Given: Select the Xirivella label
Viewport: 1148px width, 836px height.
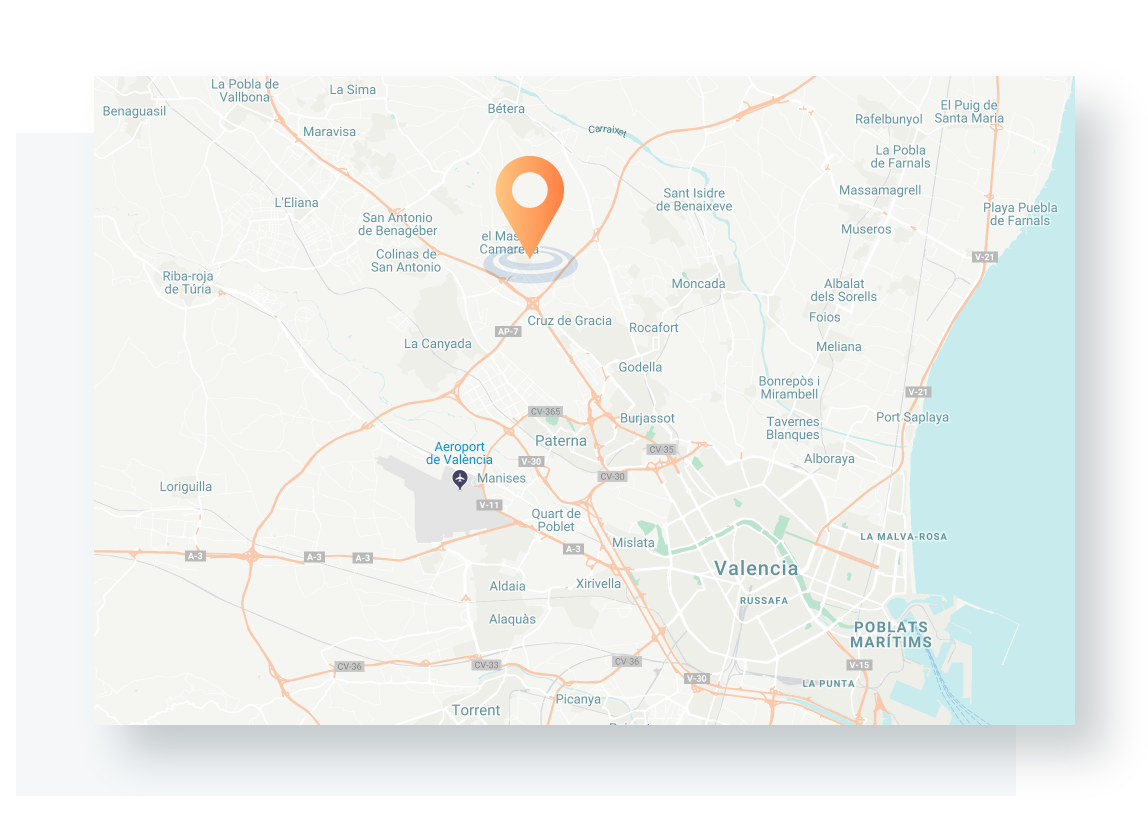Looking at the screenshot, I should pyautogui.click(x=598, y=583).
